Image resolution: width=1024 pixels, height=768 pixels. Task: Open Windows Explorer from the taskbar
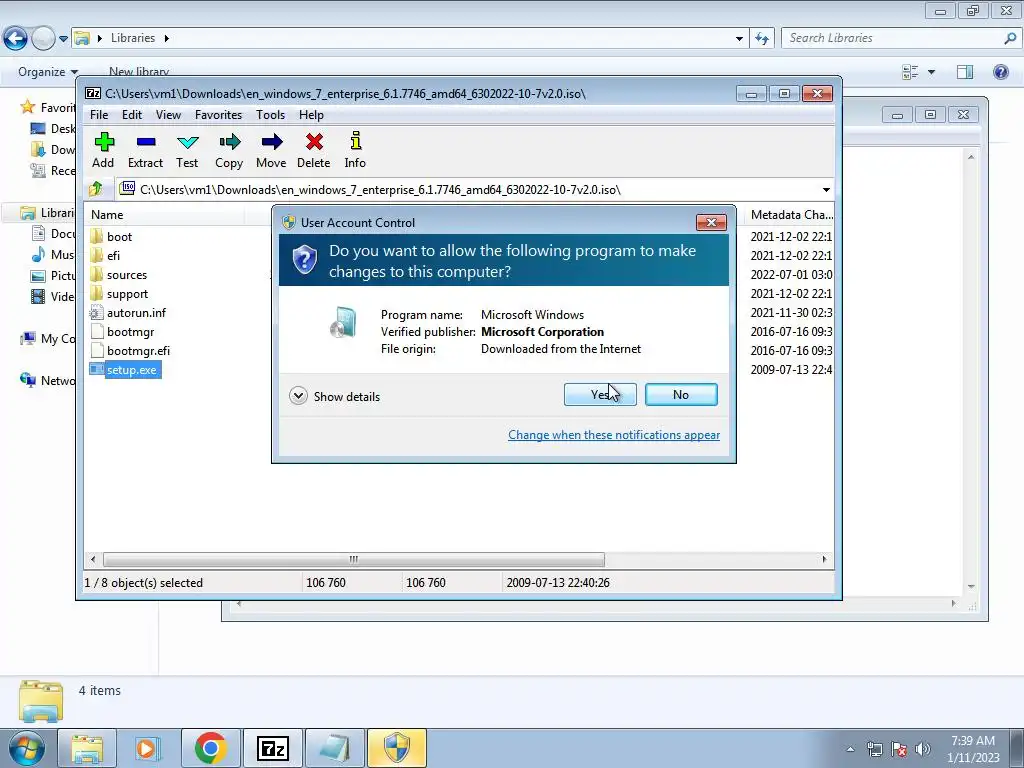[x=87, y=748]
